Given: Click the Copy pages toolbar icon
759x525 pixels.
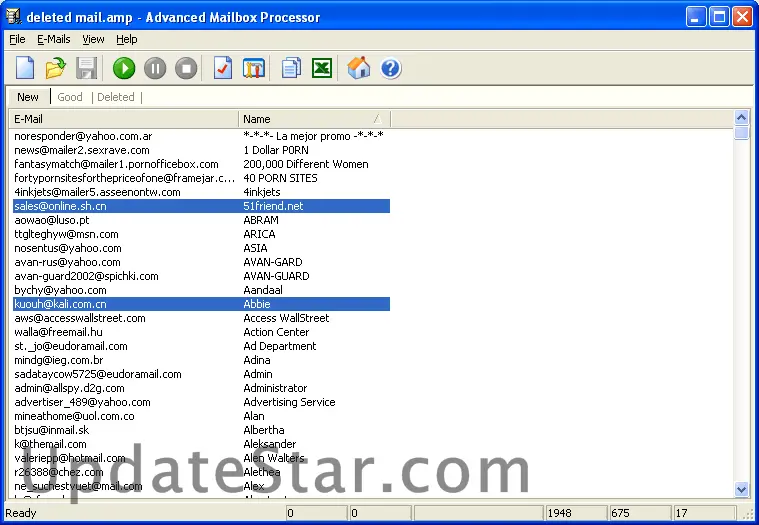Looking at the screenshot, I should 291,68.
